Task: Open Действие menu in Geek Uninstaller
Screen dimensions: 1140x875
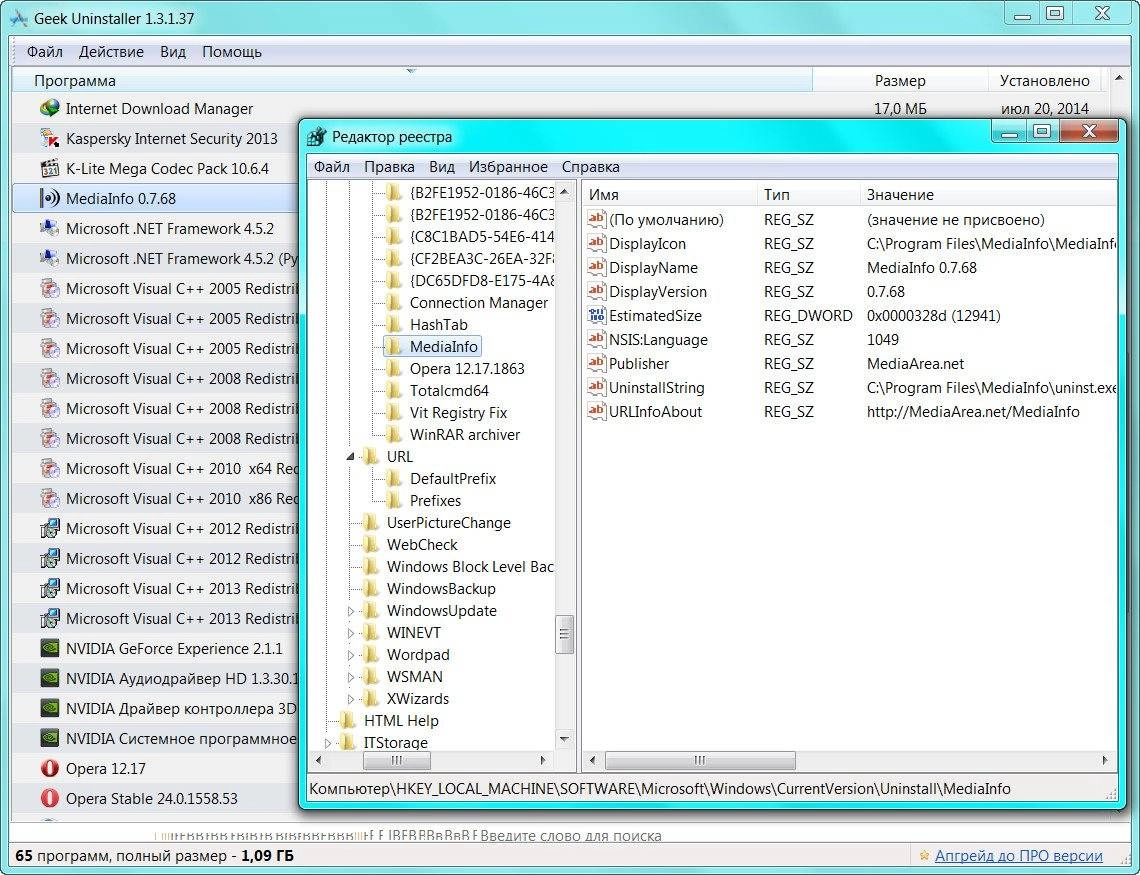Action: coord(111,52)
